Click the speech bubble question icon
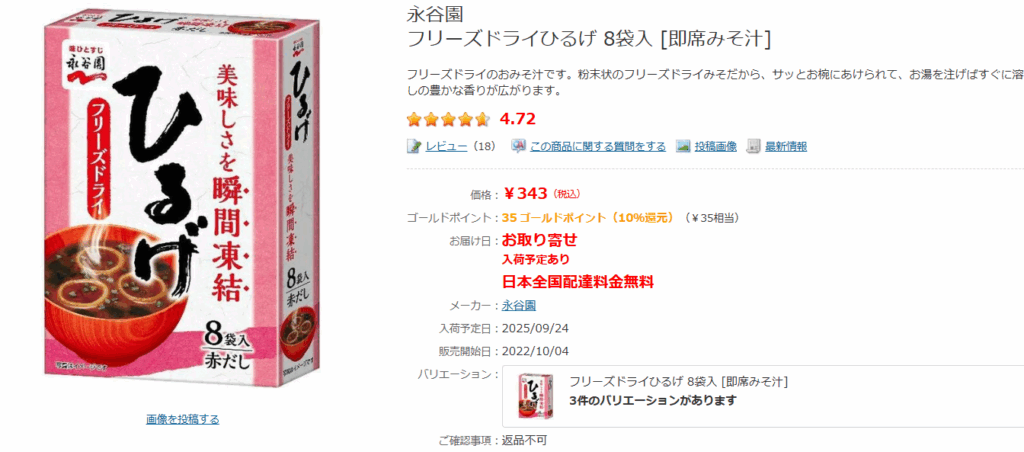Image resolution: width=1024 pixels, height=452 pixels. click(519, 146)
